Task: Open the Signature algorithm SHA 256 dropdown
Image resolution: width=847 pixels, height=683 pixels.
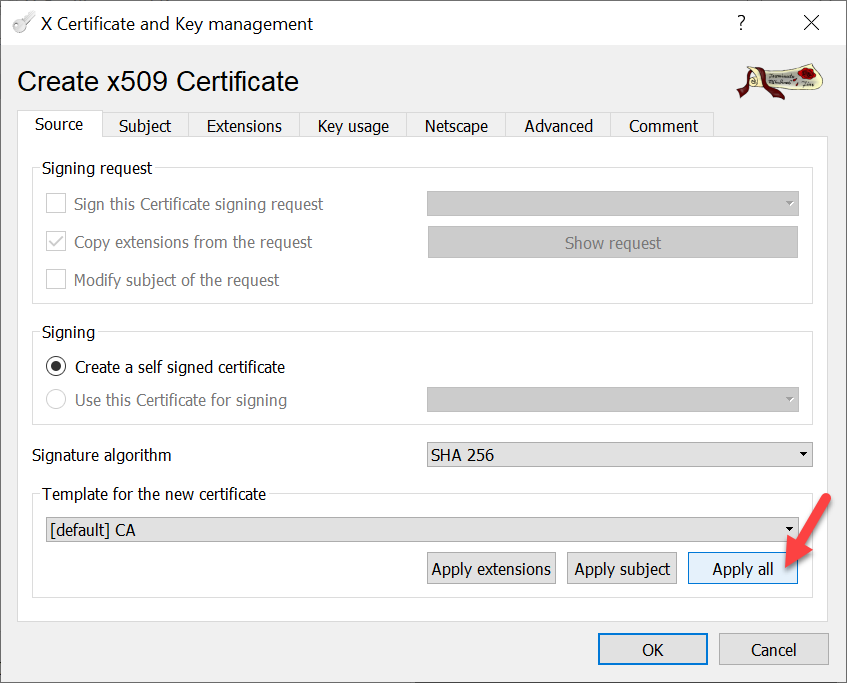Action: 619,455
